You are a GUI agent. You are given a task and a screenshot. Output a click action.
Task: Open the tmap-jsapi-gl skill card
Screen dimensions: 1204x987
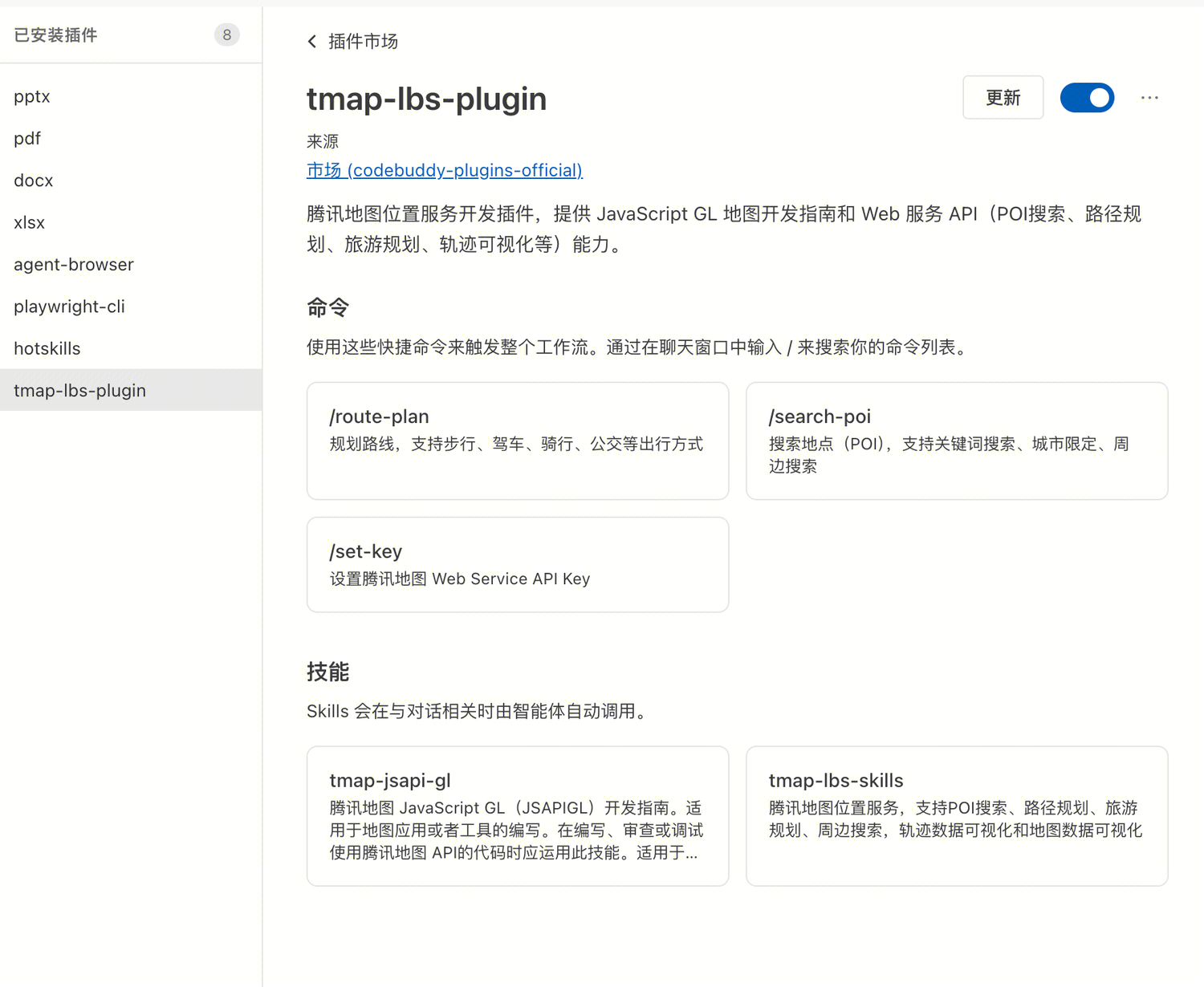518,815
